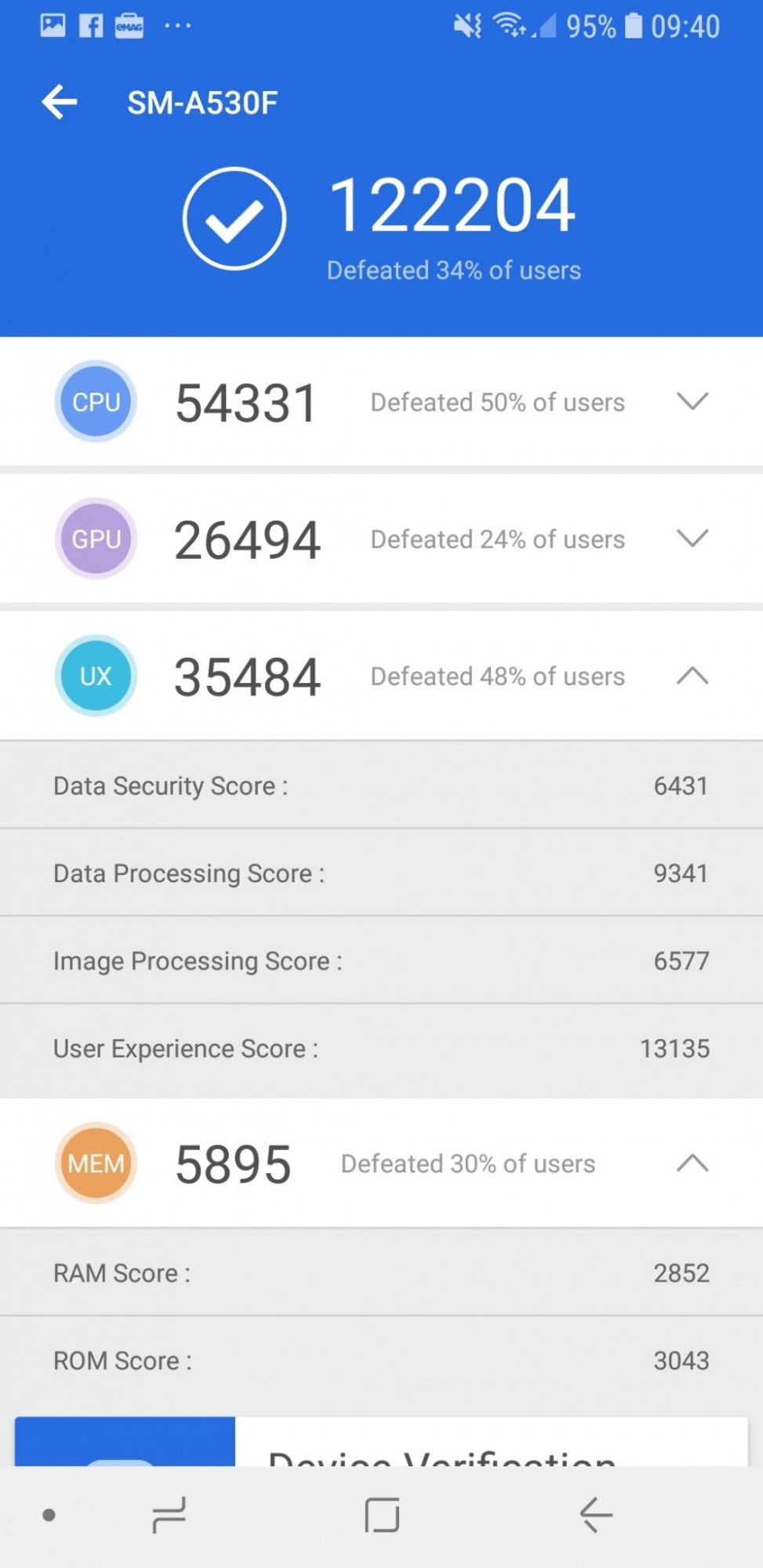Tap the total score 122204
Image resolution: width=763 pixels, height=1568 pixels.
[x=452, y=205]
